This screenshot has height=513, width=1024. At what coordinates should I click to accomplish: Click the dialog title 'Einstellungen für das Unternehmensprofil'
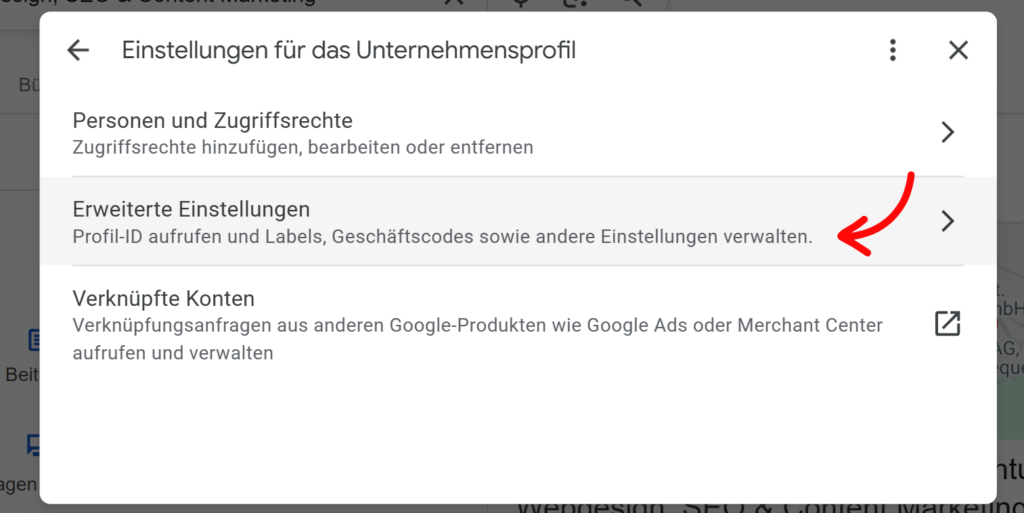[x=348, y=50]
